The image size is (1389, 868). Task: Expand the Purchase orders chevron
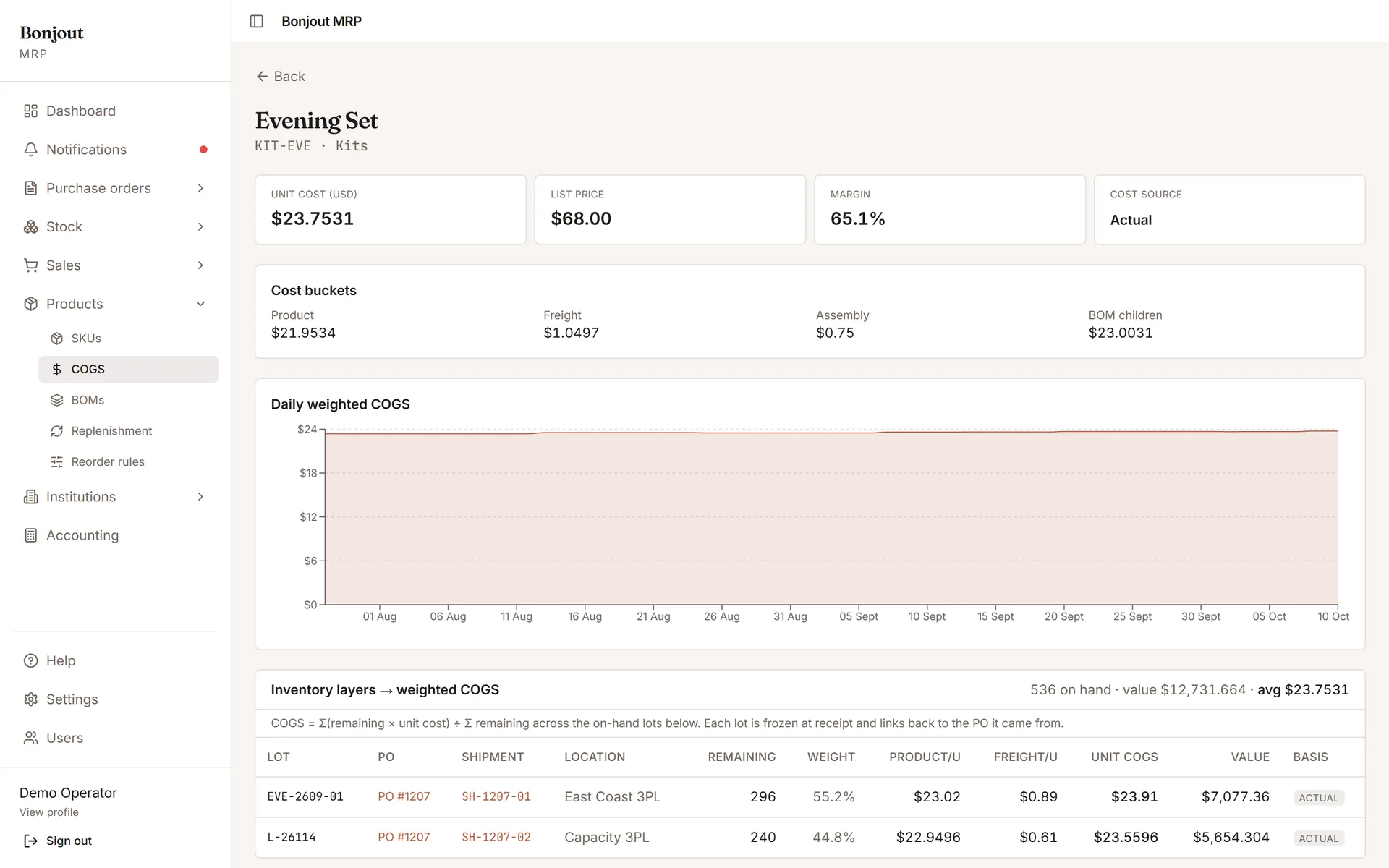(x=200, y=188)
